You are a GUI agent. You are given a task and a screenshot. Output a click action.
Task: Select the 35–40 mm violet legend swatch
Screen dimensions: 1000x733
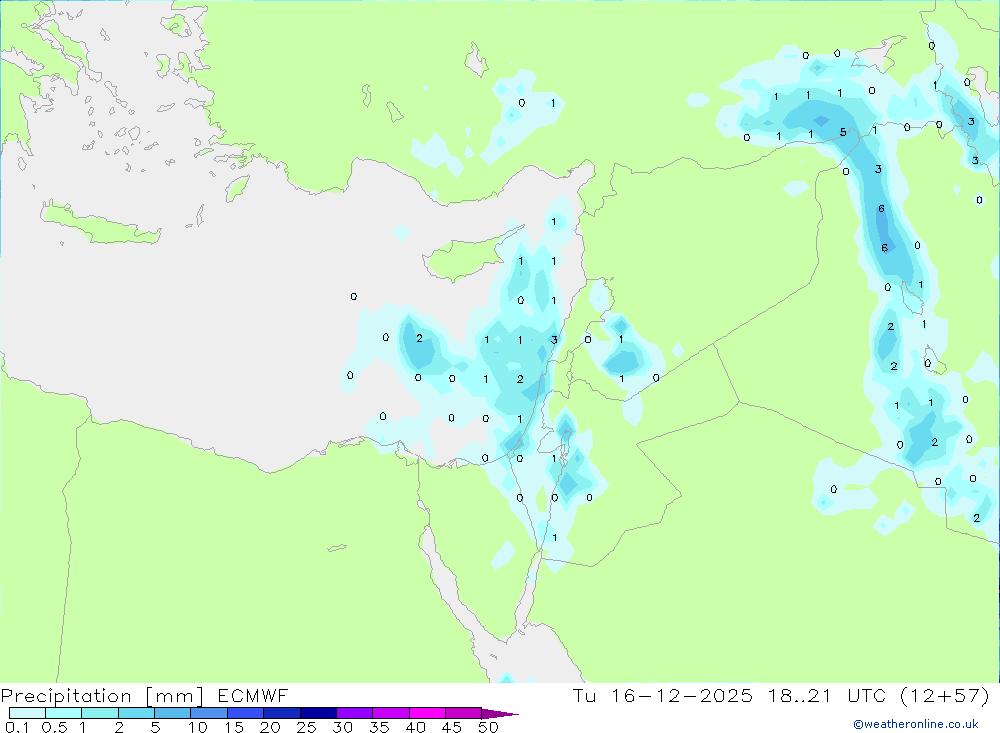[391, 713]
